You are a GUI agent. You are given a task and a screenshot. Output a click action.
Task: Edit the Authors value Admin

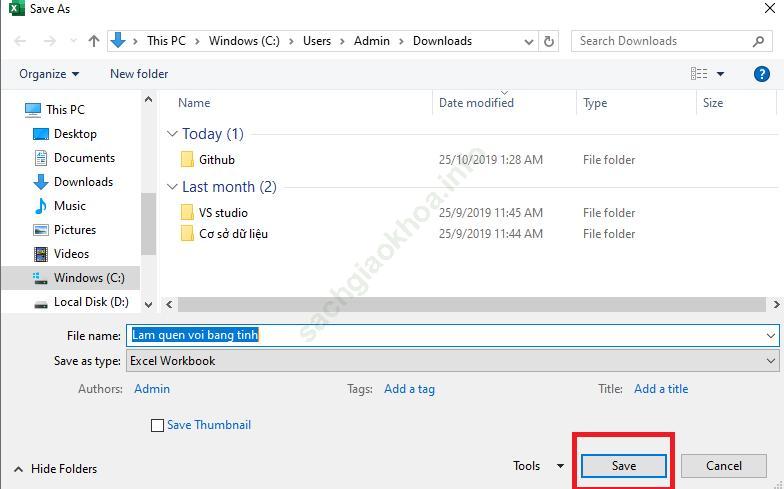click(x=152, y=388)
